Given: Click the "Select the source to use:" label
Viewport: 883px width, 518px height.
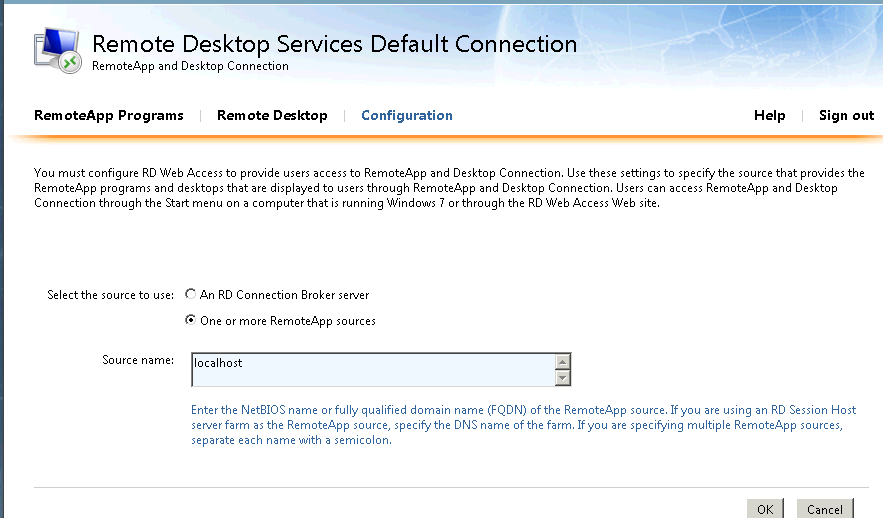Looking at the screenshot, I should (x=111, y=295).
